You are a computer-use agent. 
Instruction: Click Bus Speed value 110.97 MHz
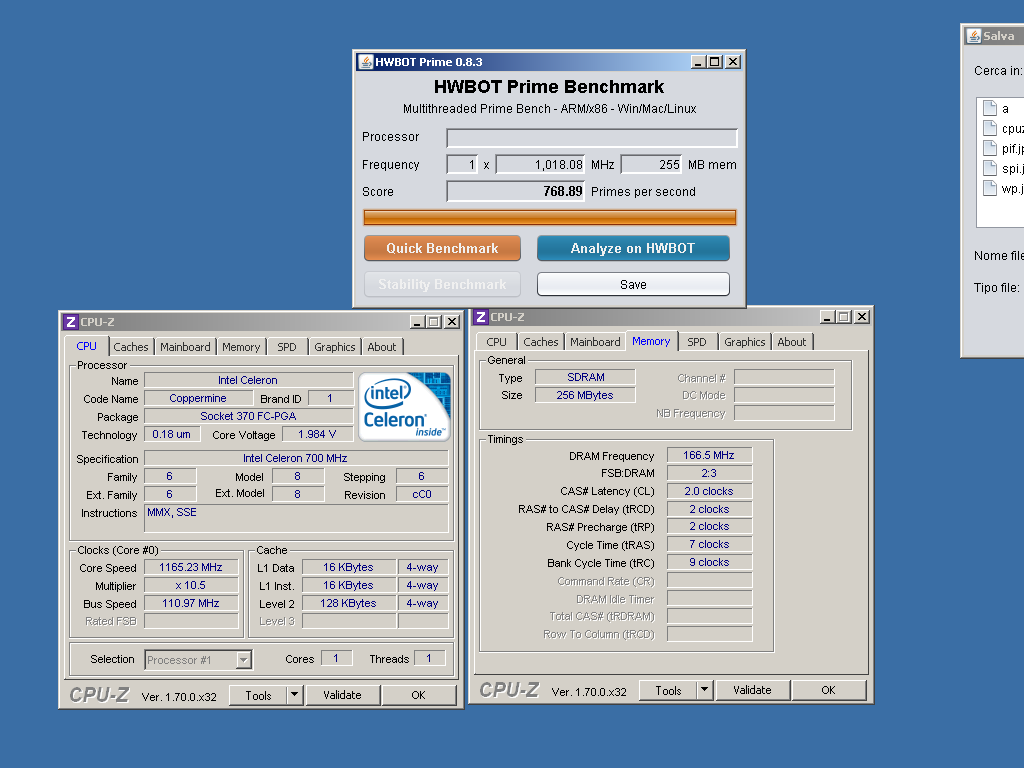coord(191,603)
